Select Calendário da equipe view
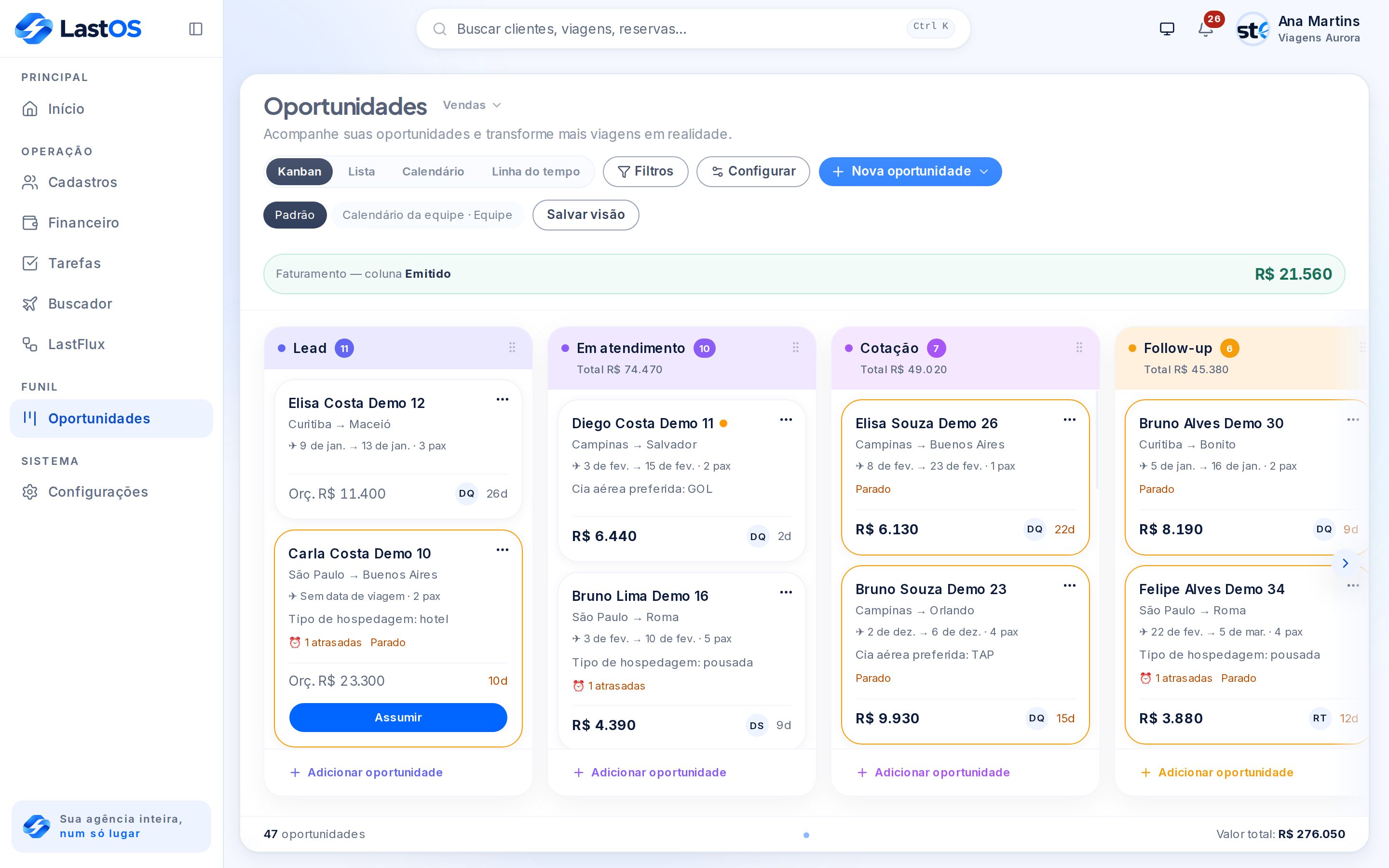The height and width of the screenshot is (868, 1389). tap(427, 215)
